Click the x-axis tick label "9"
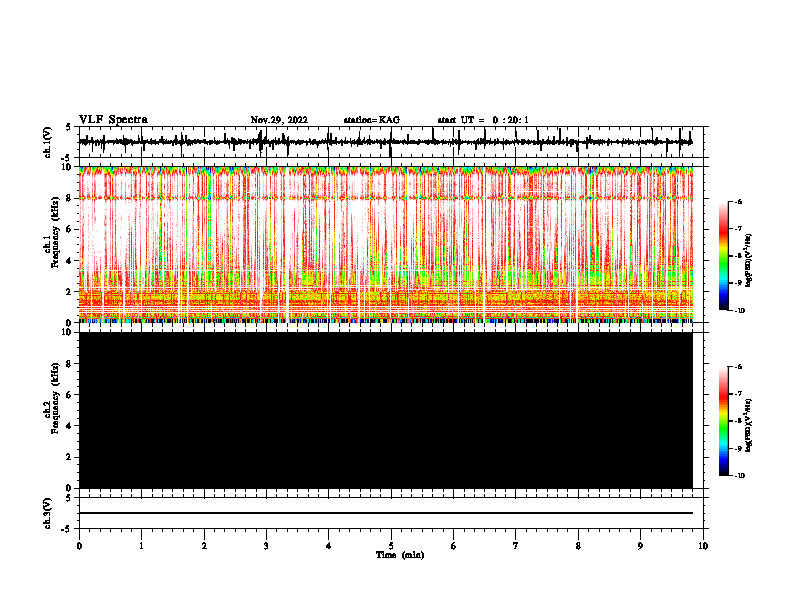The height and width of the screenshot is (612, 792). pos(640,546)
